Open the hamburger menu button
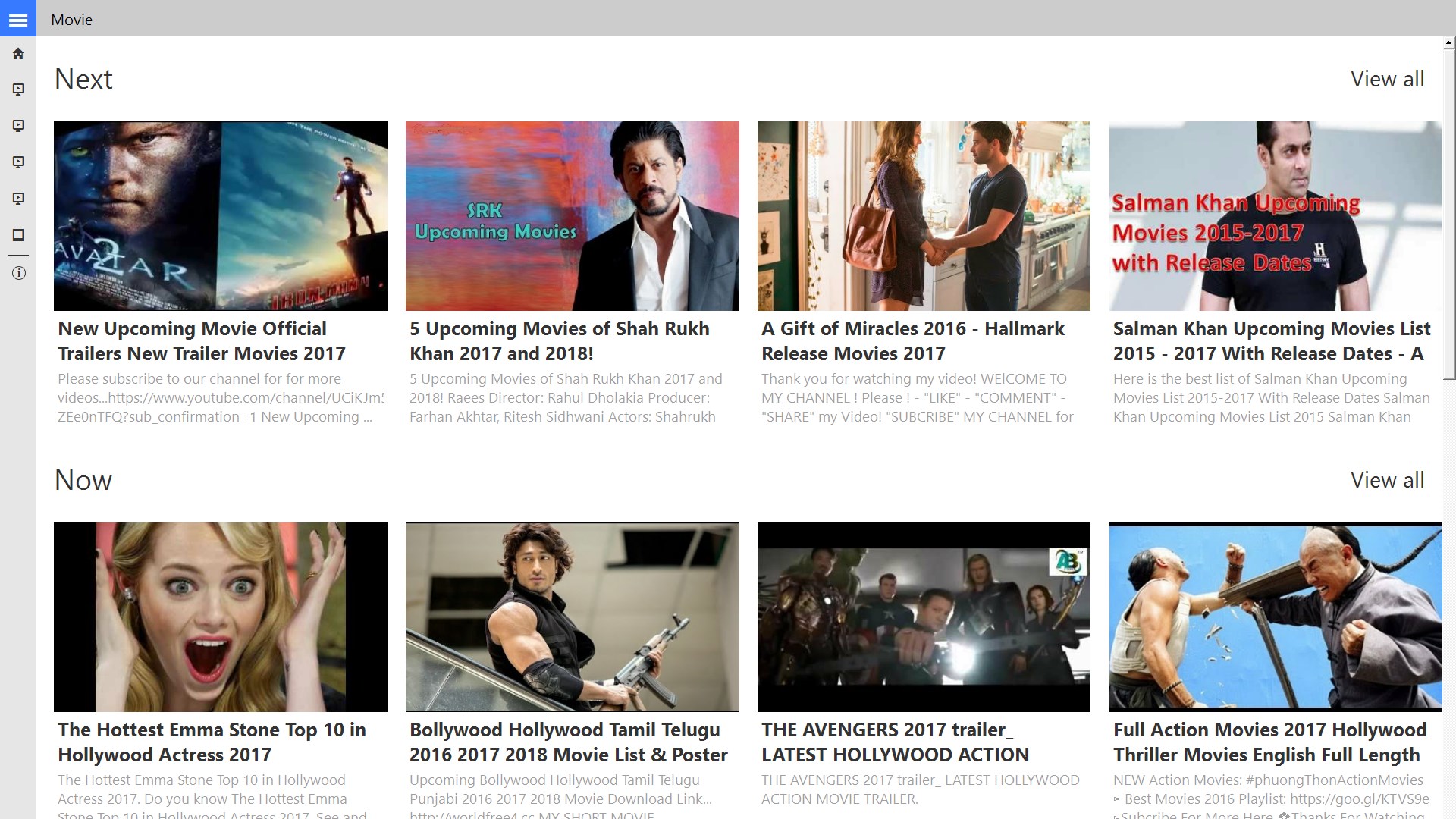Viewport: 1456px width, 819px height. 18,19
